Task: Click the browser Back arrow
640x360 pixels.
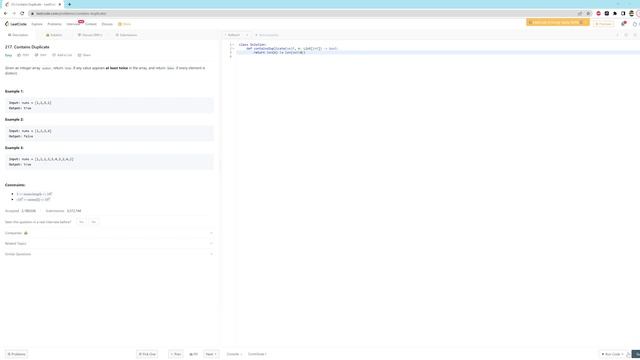Action: tap(5, 13)
